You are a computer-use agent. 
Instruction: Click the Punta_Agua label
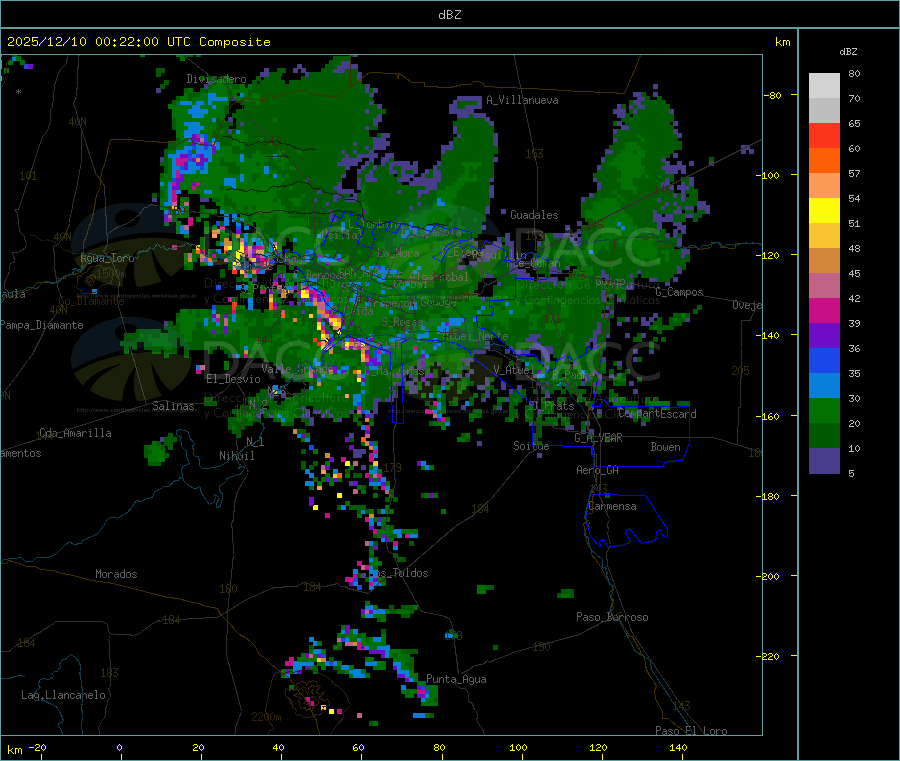456,679
